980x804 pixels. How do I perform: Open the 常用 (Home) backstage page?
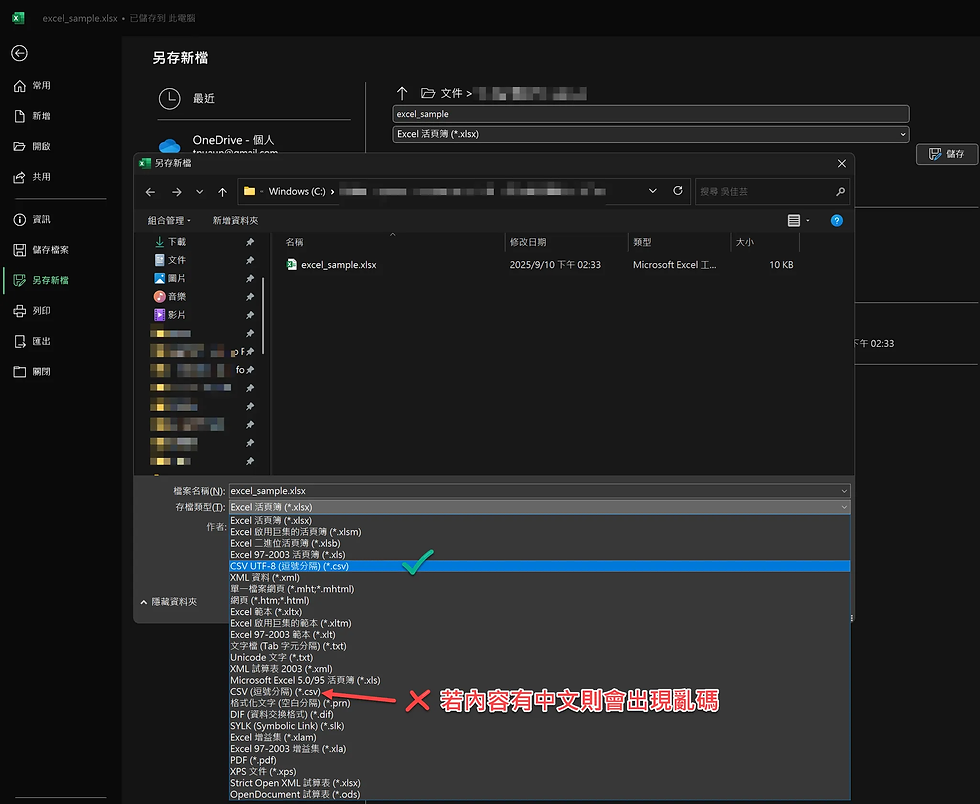(32, 86)
